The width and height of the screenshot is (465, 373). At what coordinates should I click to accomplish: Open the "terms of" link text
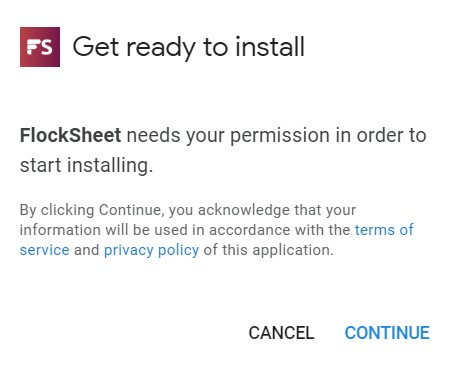(384, 230)
